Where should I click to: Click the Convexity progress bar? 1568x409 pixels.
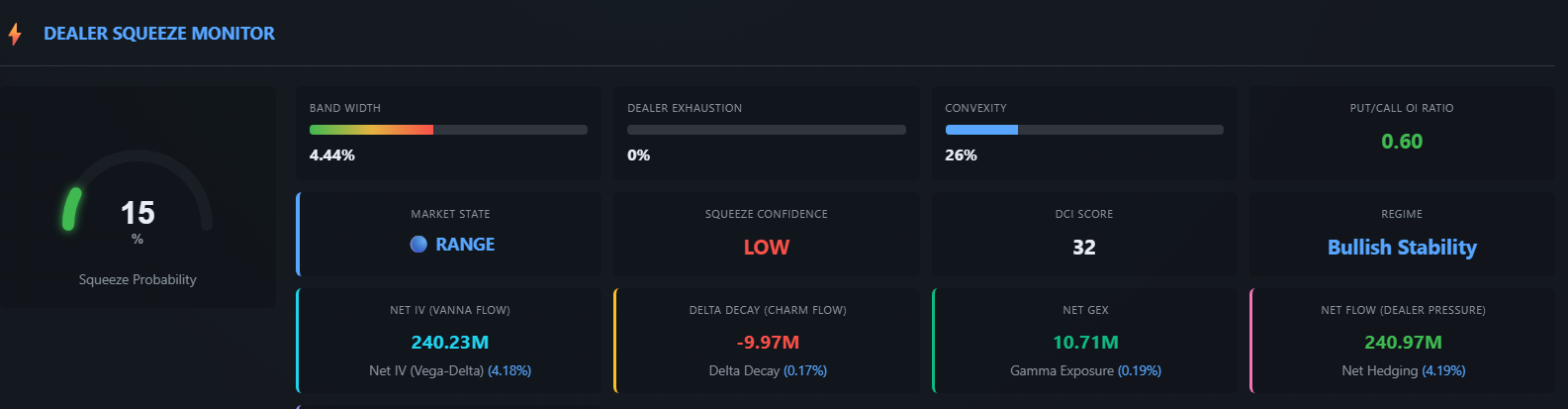[1083, 130]
